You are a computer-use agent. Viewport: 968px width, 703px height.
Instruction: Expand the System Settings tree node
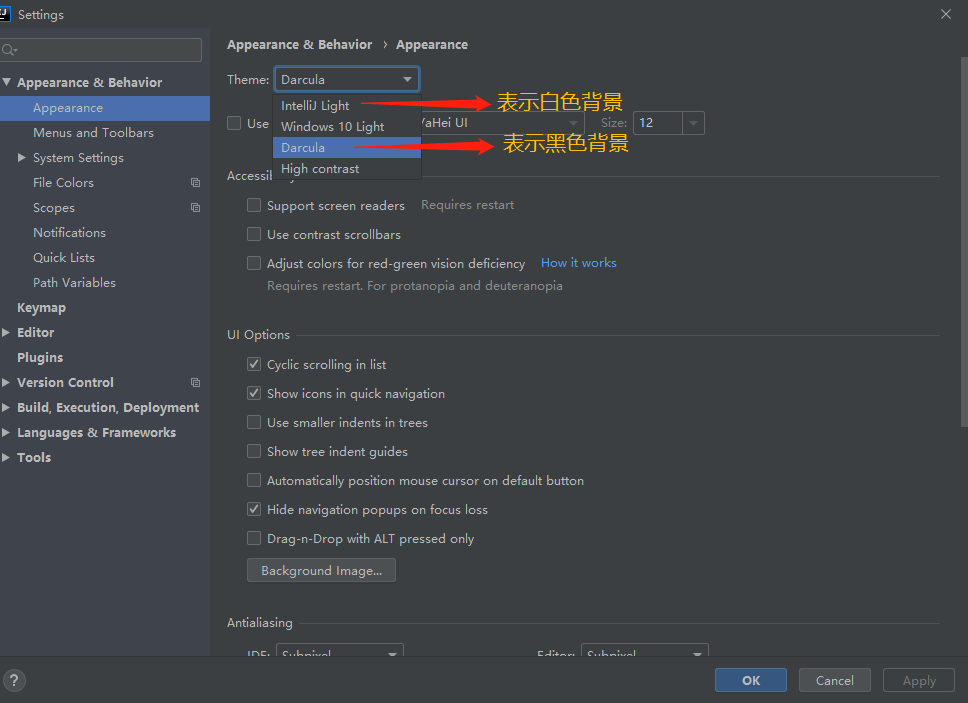(x=22, y=157)
